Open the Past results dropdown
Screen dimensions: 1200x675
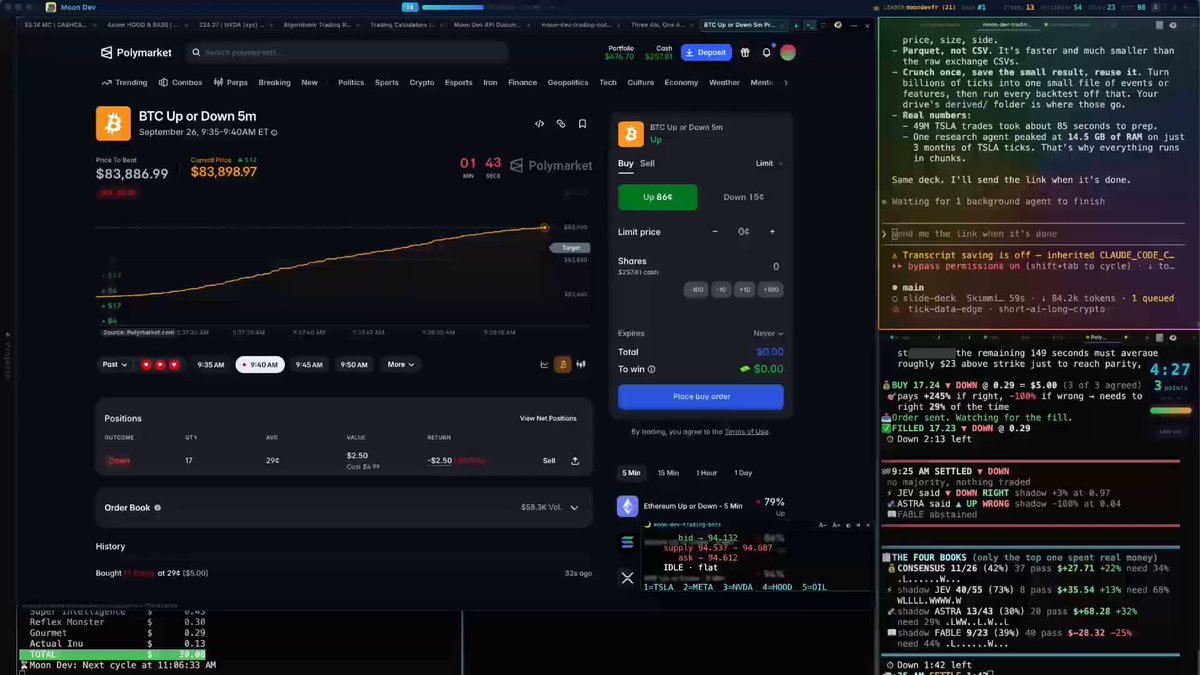pos(115,365)
